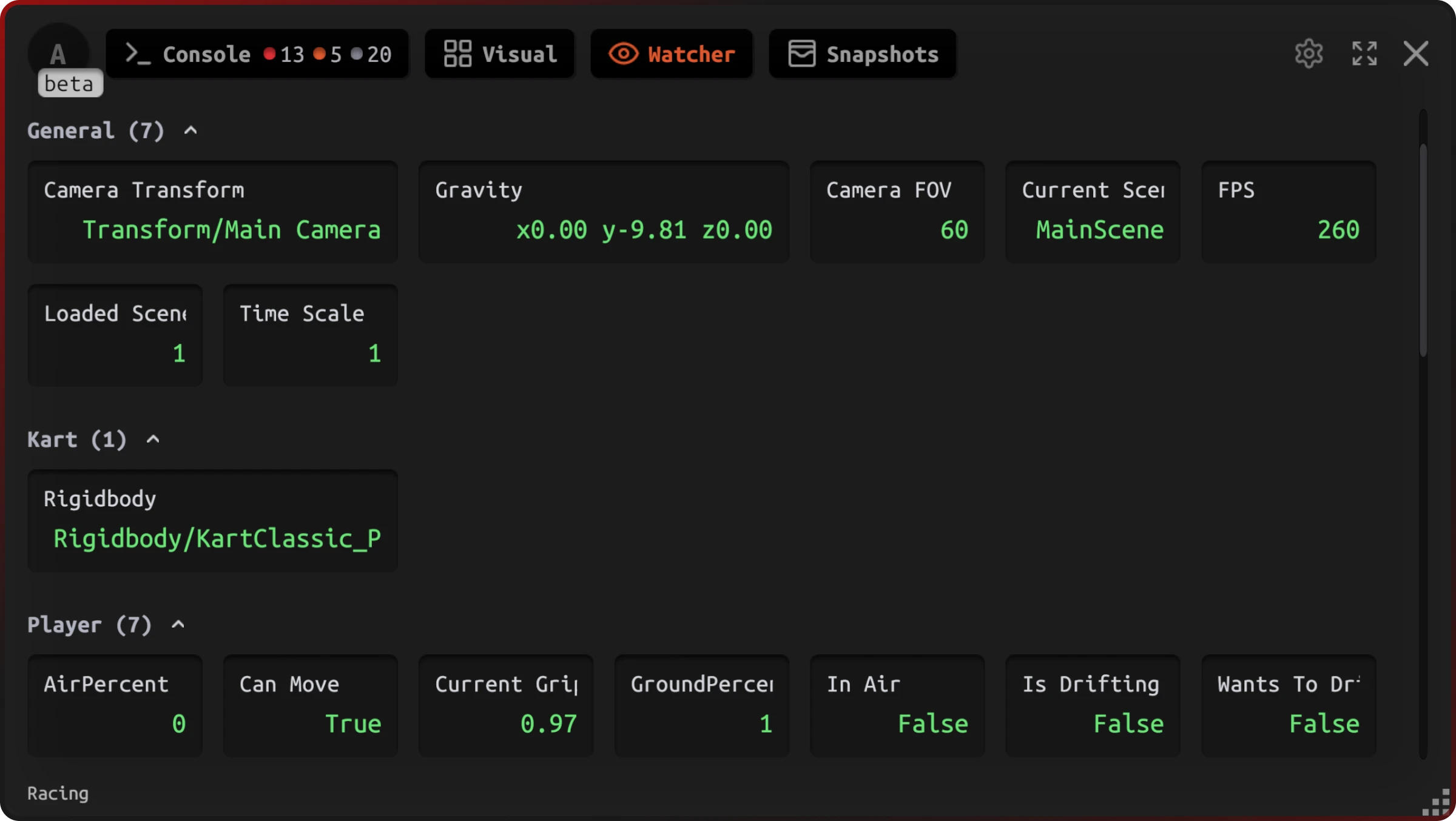Viewport: 1456px width, 821px height.
Task: Open settings via the gear icon
Action: click(1309, 54)
